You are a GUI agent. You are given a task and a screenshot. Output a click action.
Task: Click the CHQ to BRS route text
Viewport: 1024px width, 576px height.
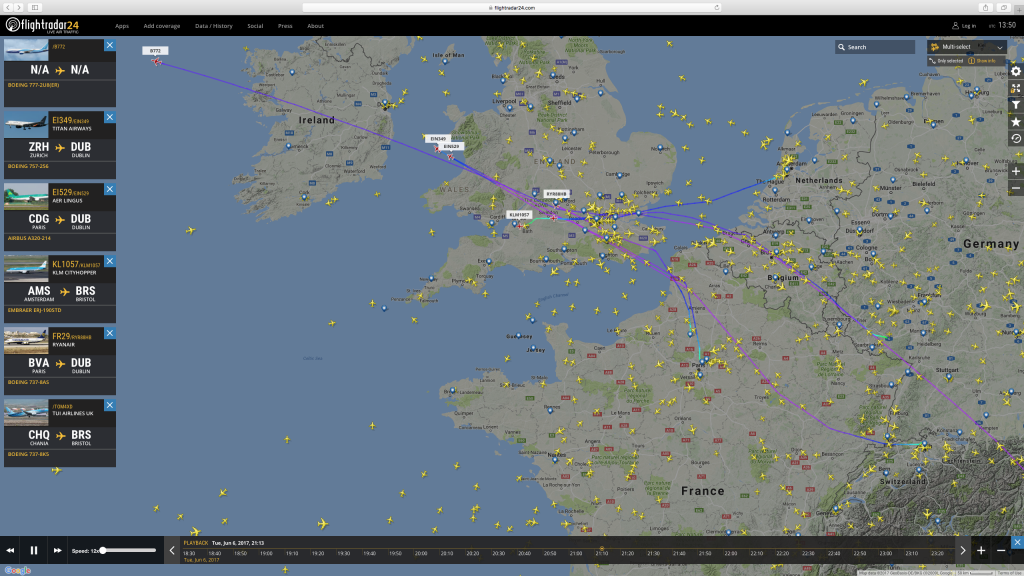[59, 436]
